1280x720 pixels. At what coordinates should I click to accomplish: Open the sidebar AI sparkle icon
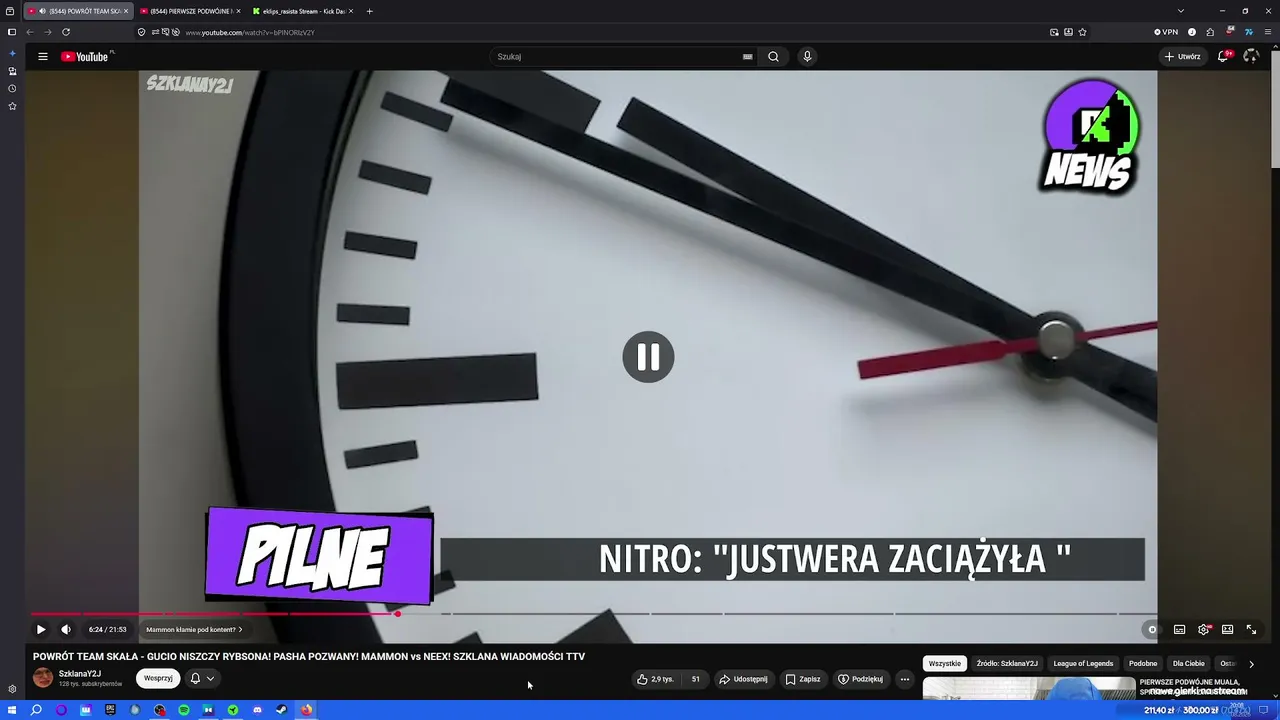coord(12,53)
